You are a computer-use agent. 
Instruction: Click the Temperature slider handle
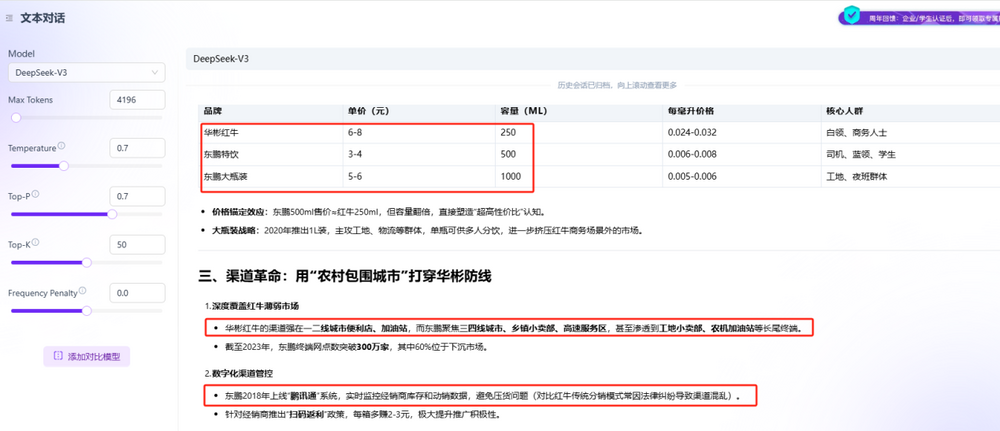64,165
